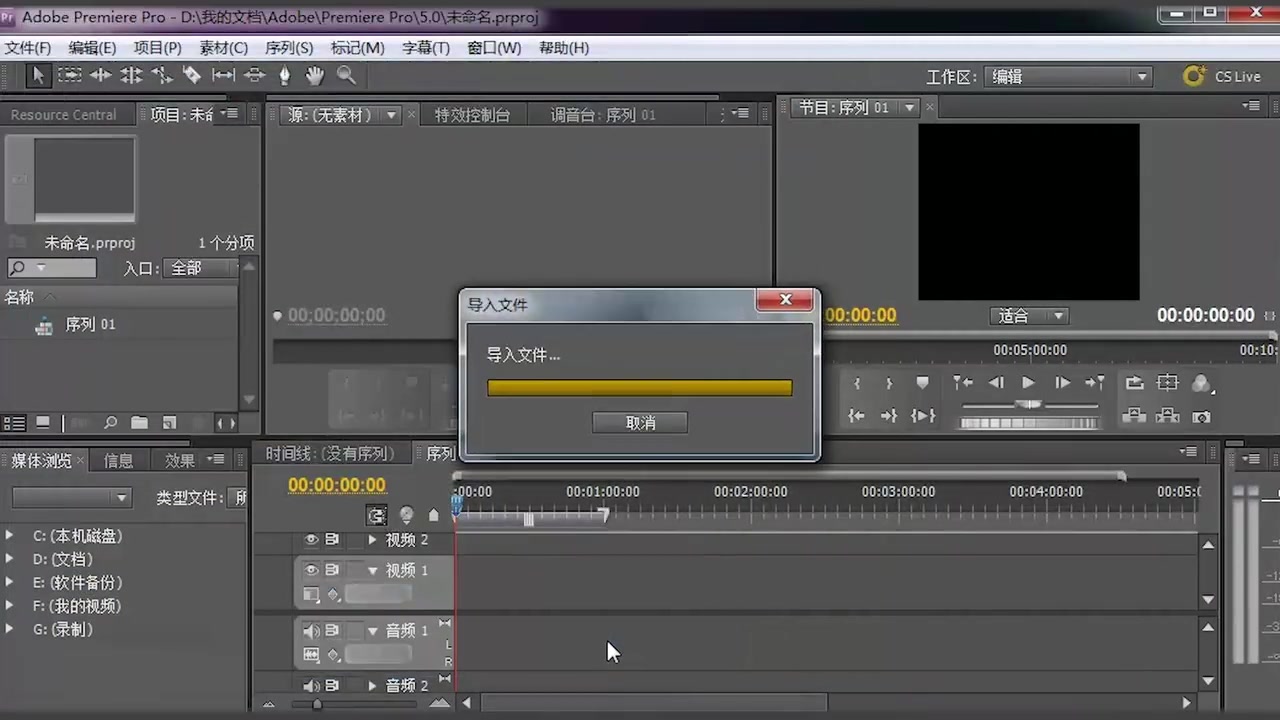Step forward one frame in Program monitor
This screenshot has width=1280, height=720.
pyautogui.click(x=1062, y=383)
